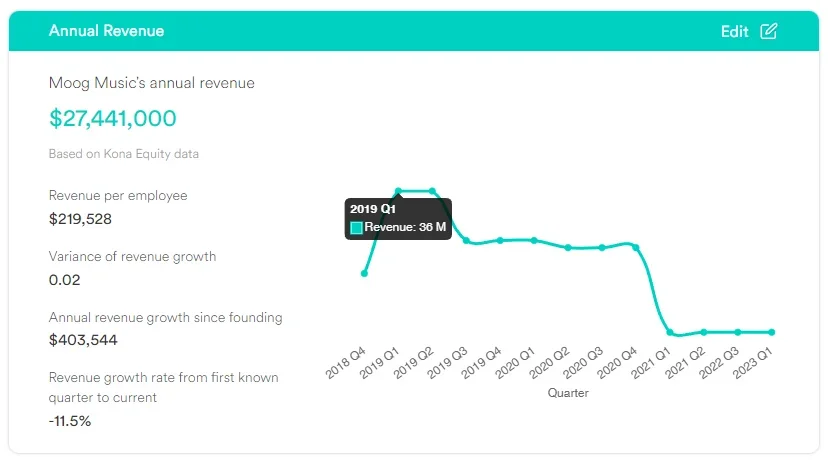Select the 2019 Q2 data point on chart

(x=432, y=191)
